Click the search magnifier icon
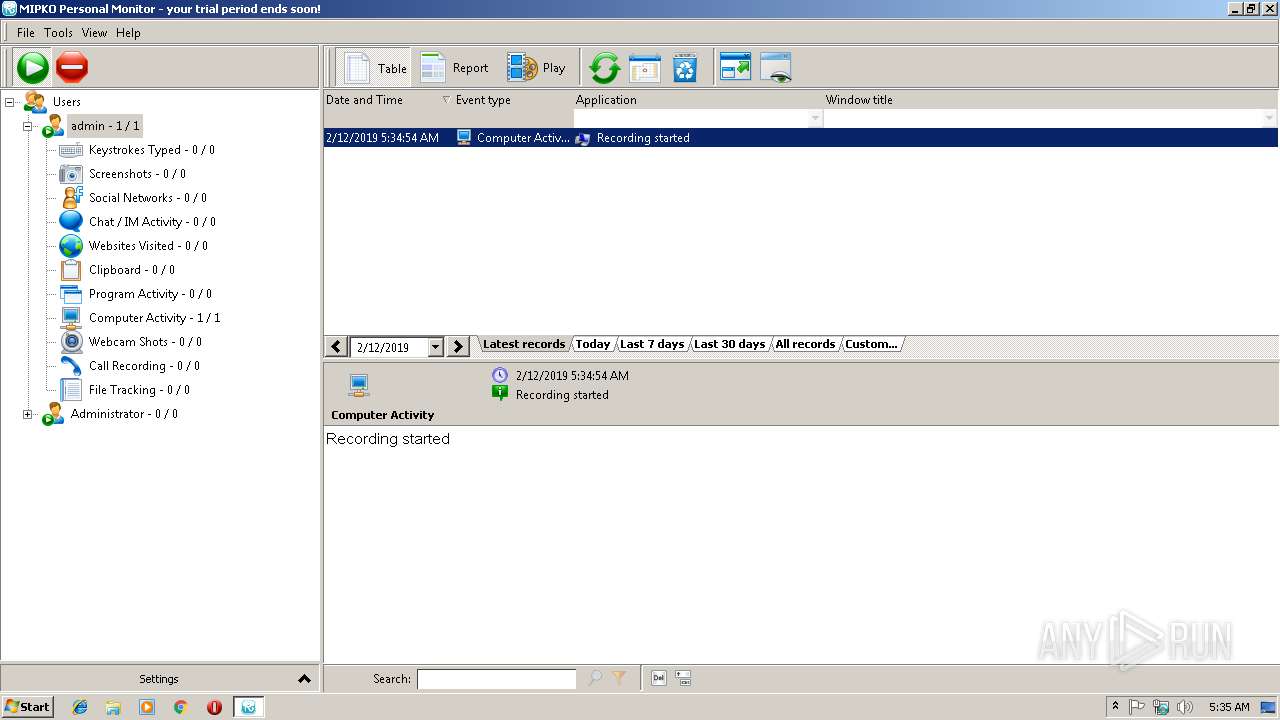 595,678
